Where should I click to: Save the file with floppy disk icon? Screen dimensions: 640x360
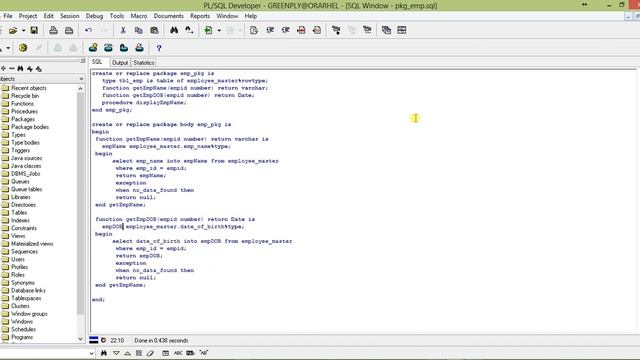pos(34,30)
